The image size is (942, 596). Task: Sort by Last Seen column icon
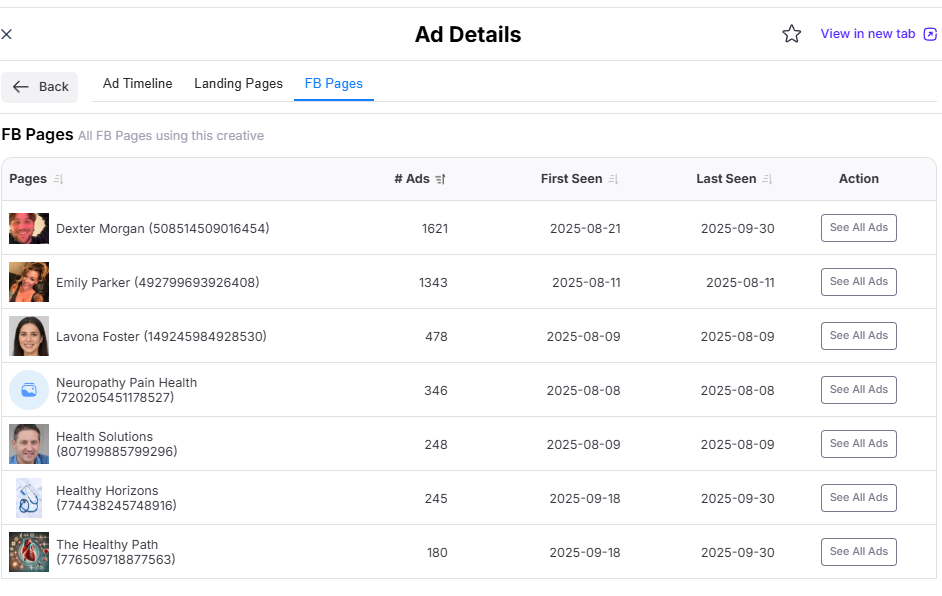(768, 179)
